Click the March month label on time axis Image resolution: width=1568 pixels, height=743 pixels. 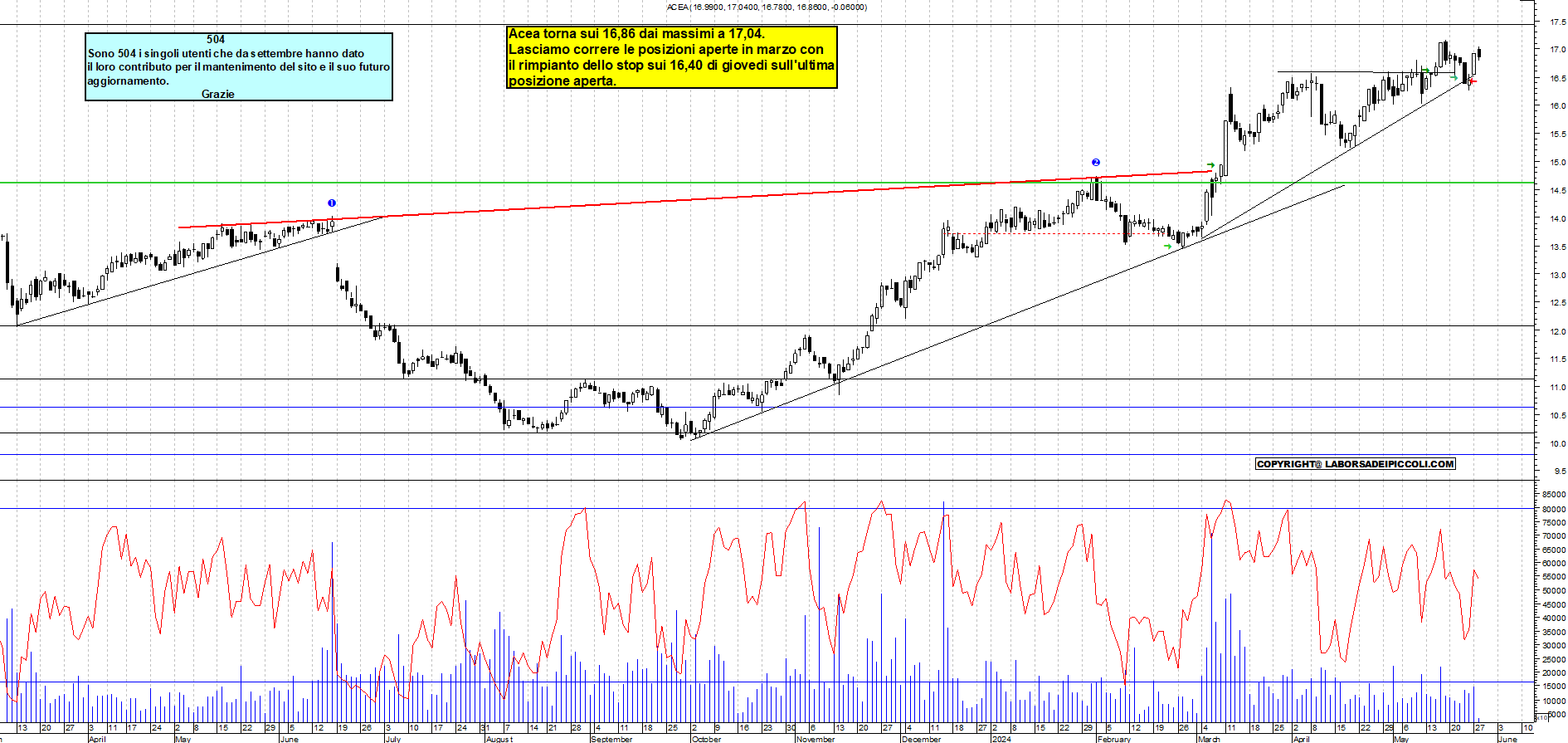coord(1209,739)
